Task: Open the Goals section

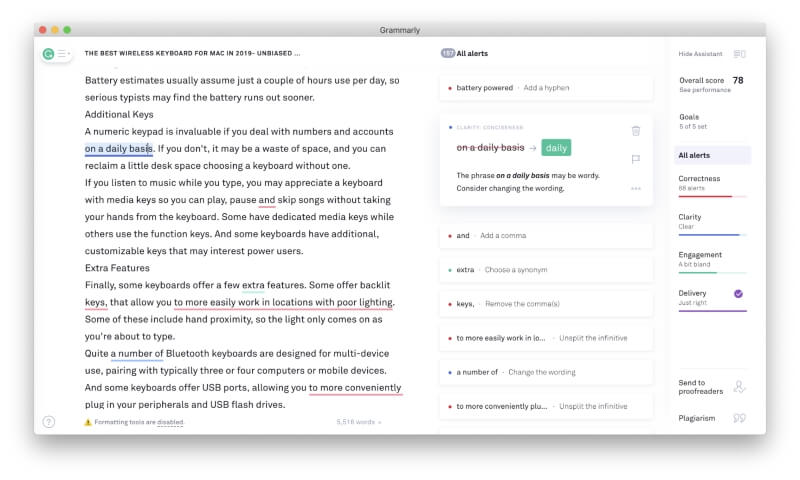Action: point(692,121)
